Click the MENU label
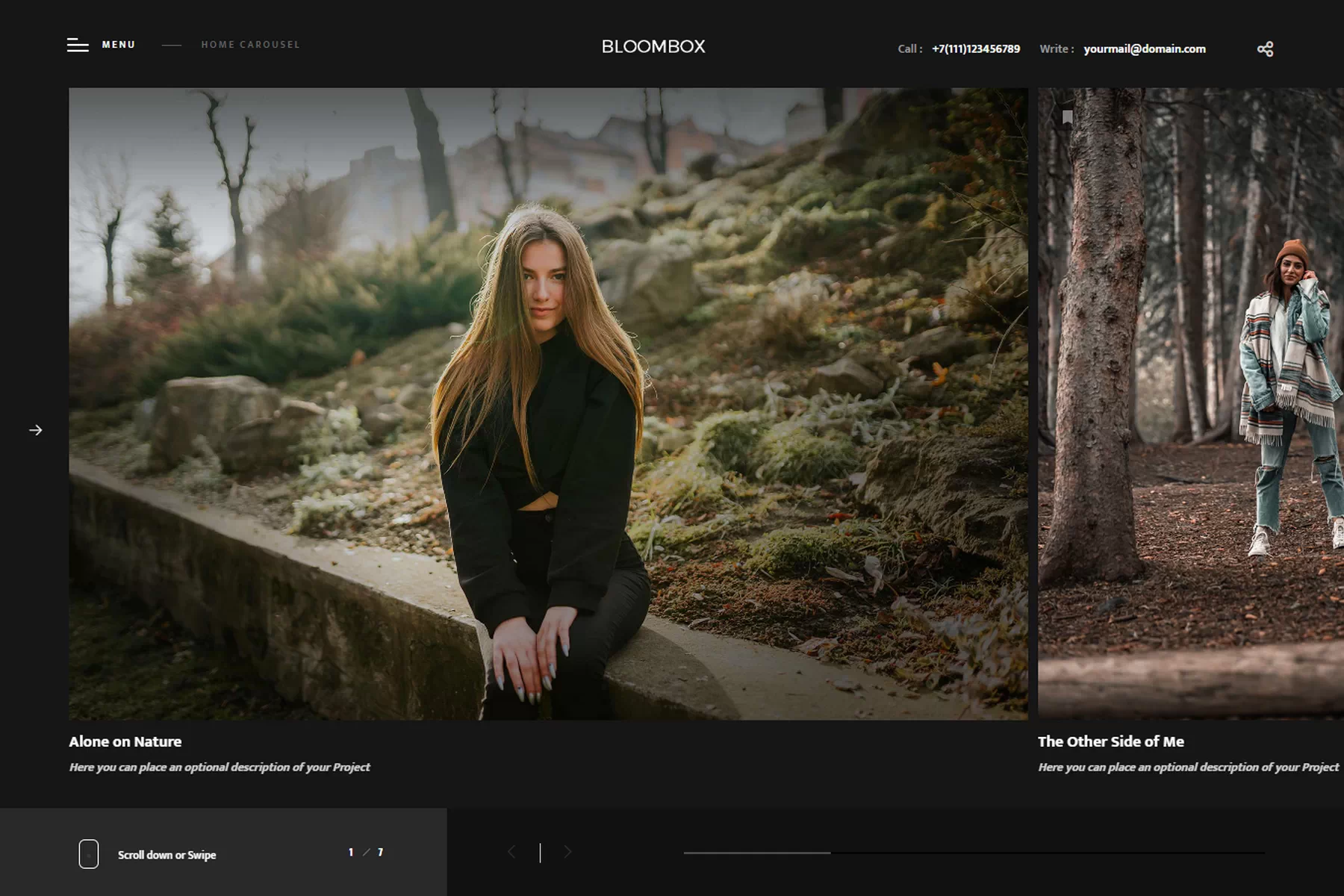 119,45
